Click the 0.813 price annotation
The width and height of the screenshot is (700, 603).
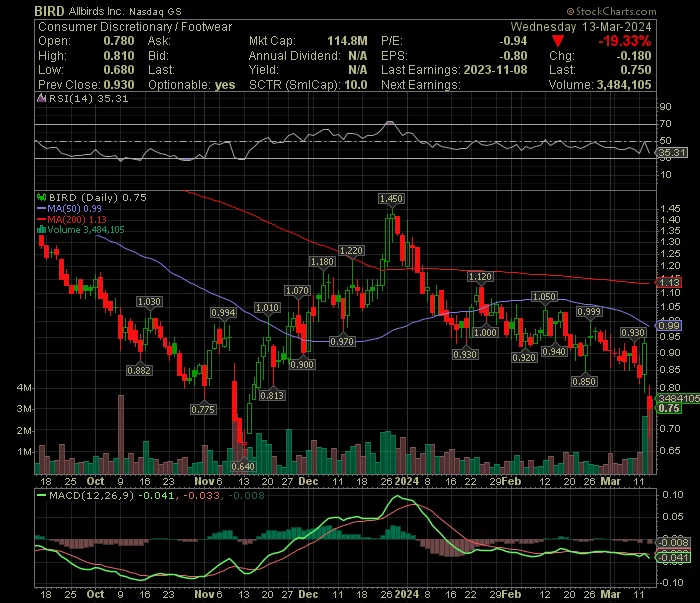(272, 395)
